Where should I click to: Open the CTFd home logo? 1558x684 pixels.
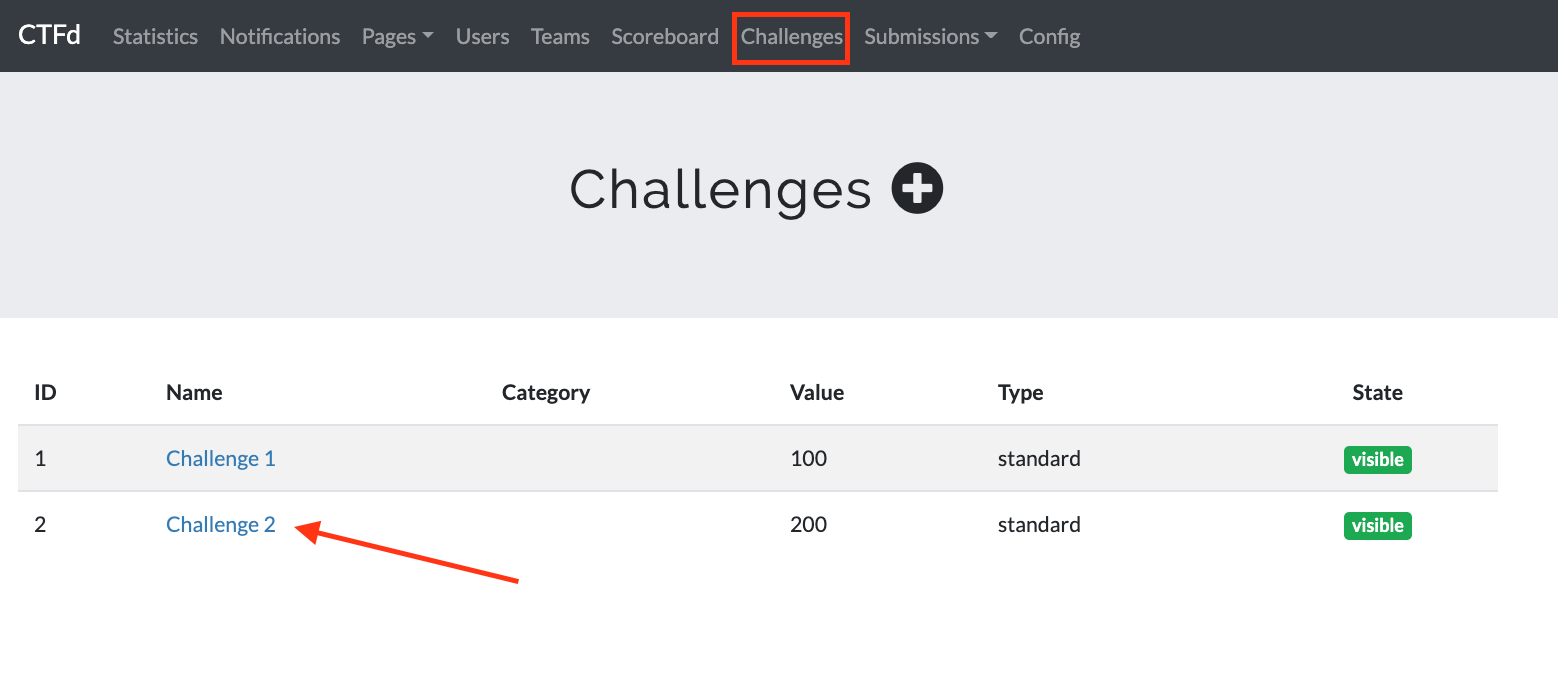tap(49, 36)
